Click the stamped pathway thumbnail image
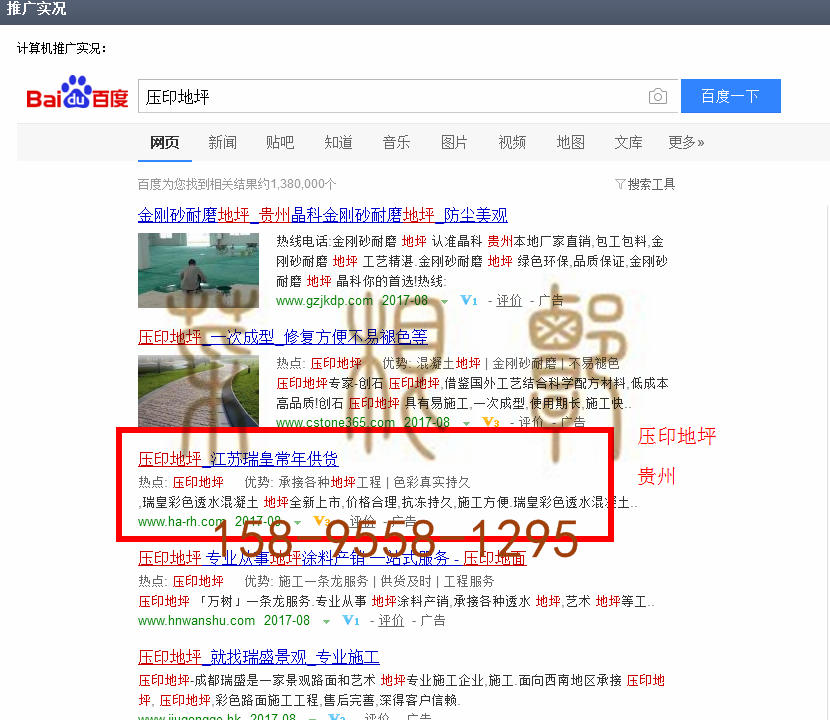This screenshot has height=720, width=830. click(199, 391)
